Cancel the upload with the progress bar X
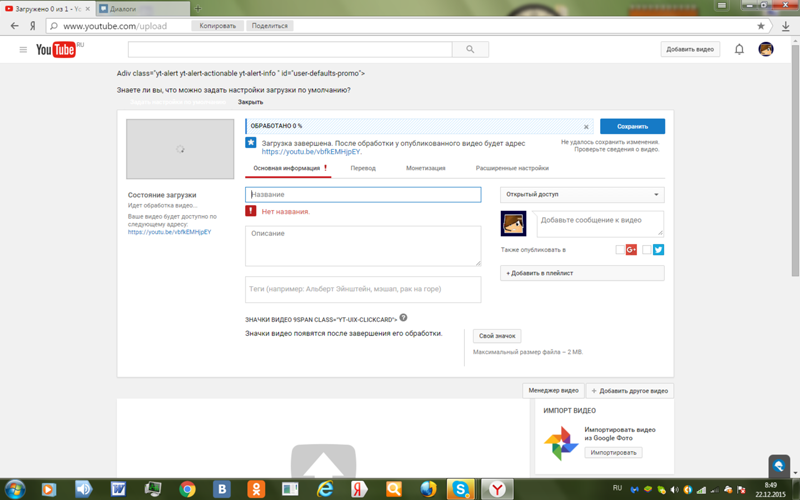This screenshot has height=500, width=800. [586, 127]
